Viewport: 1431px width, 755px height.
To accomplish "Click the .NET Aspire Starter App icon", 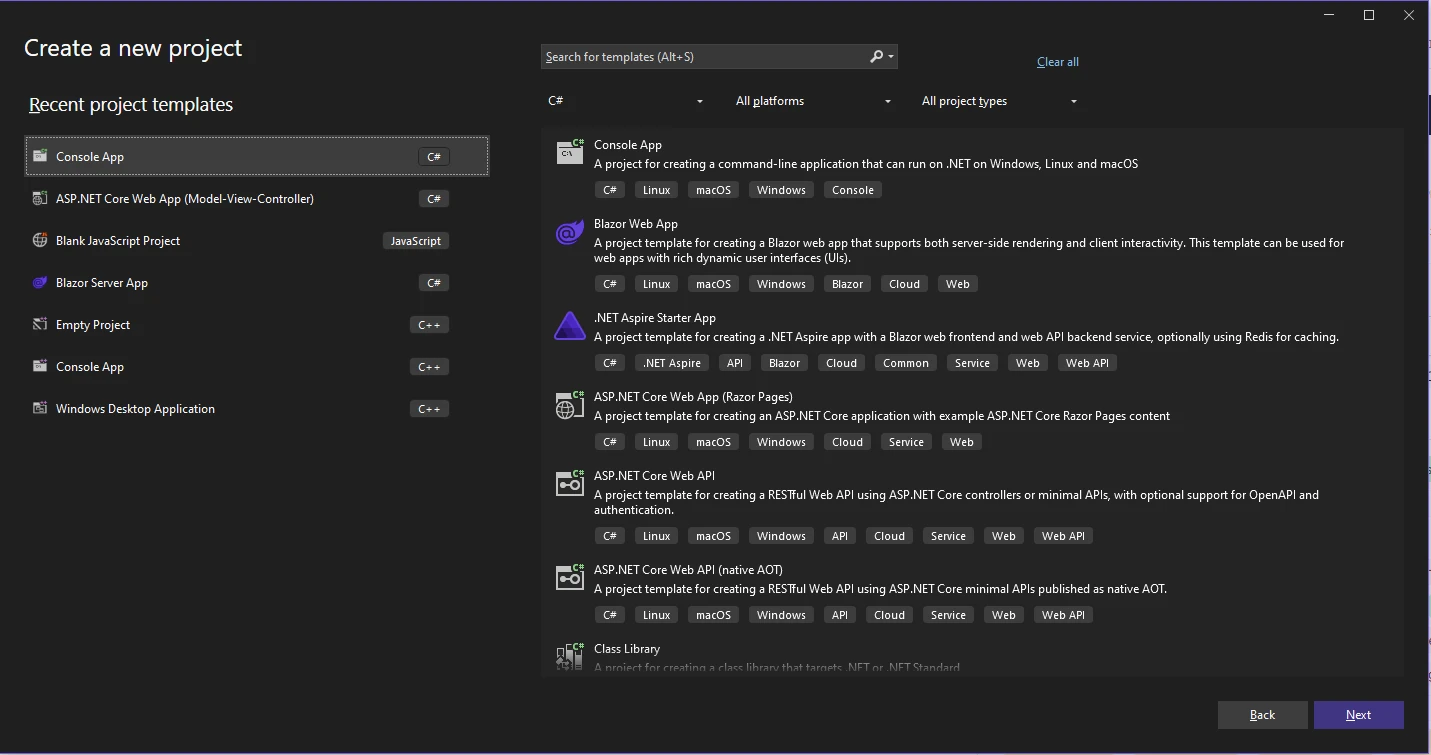I will [570, 327].
